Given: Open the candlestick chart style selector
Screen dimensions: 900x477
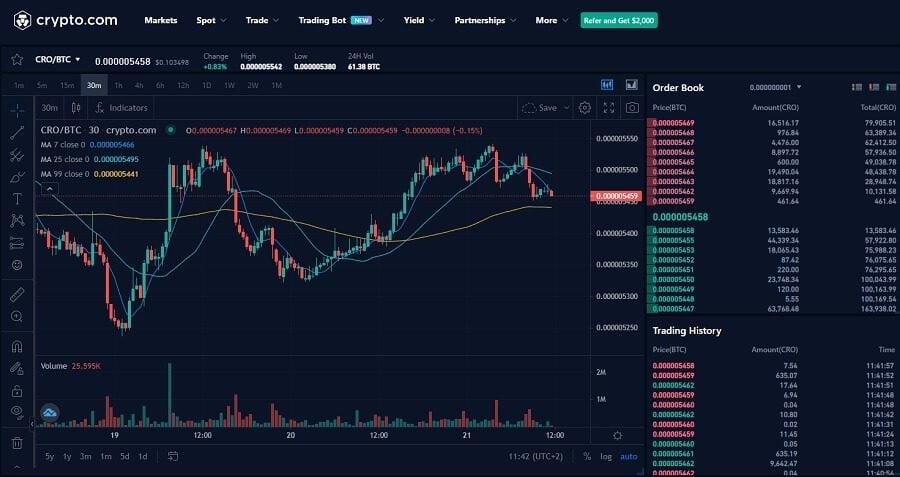Looking at the screenshot, I should click(75, 107).
